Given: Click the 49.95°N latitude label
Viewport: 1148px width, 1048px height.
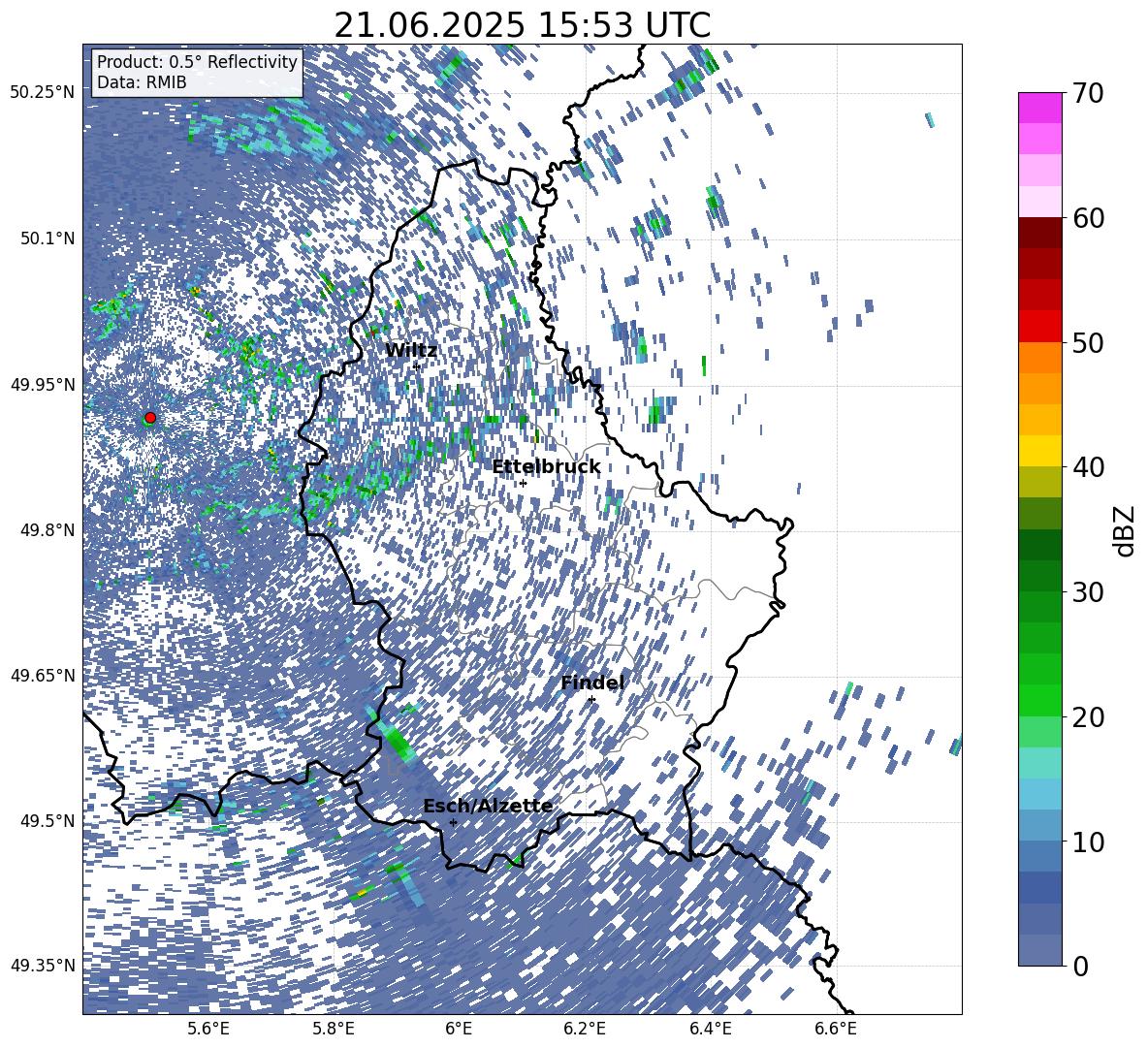Looking at the screenshot, I should (x=43, y=384).
